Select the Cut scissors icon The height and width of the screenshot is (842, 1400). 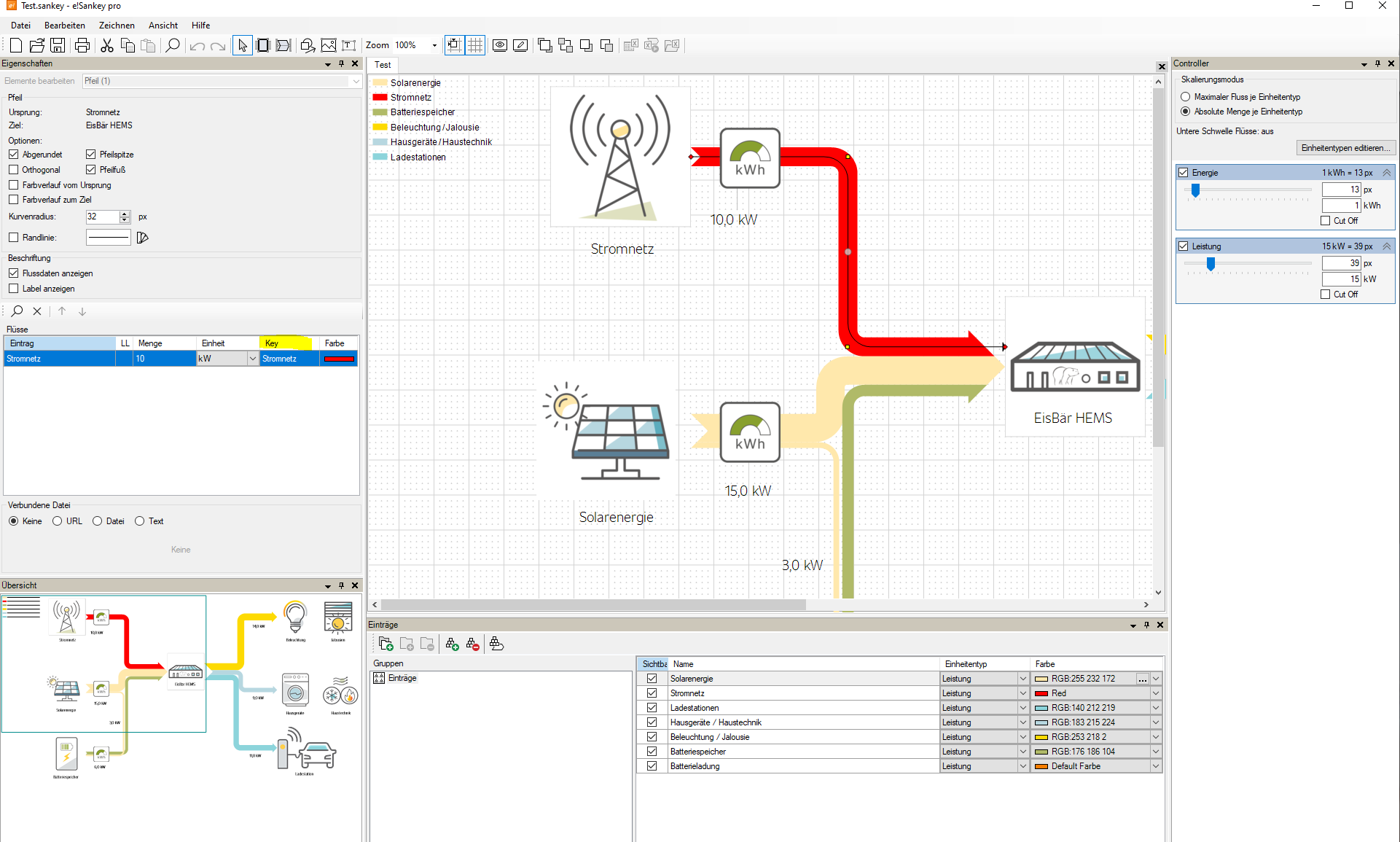[x=107, y=45]
